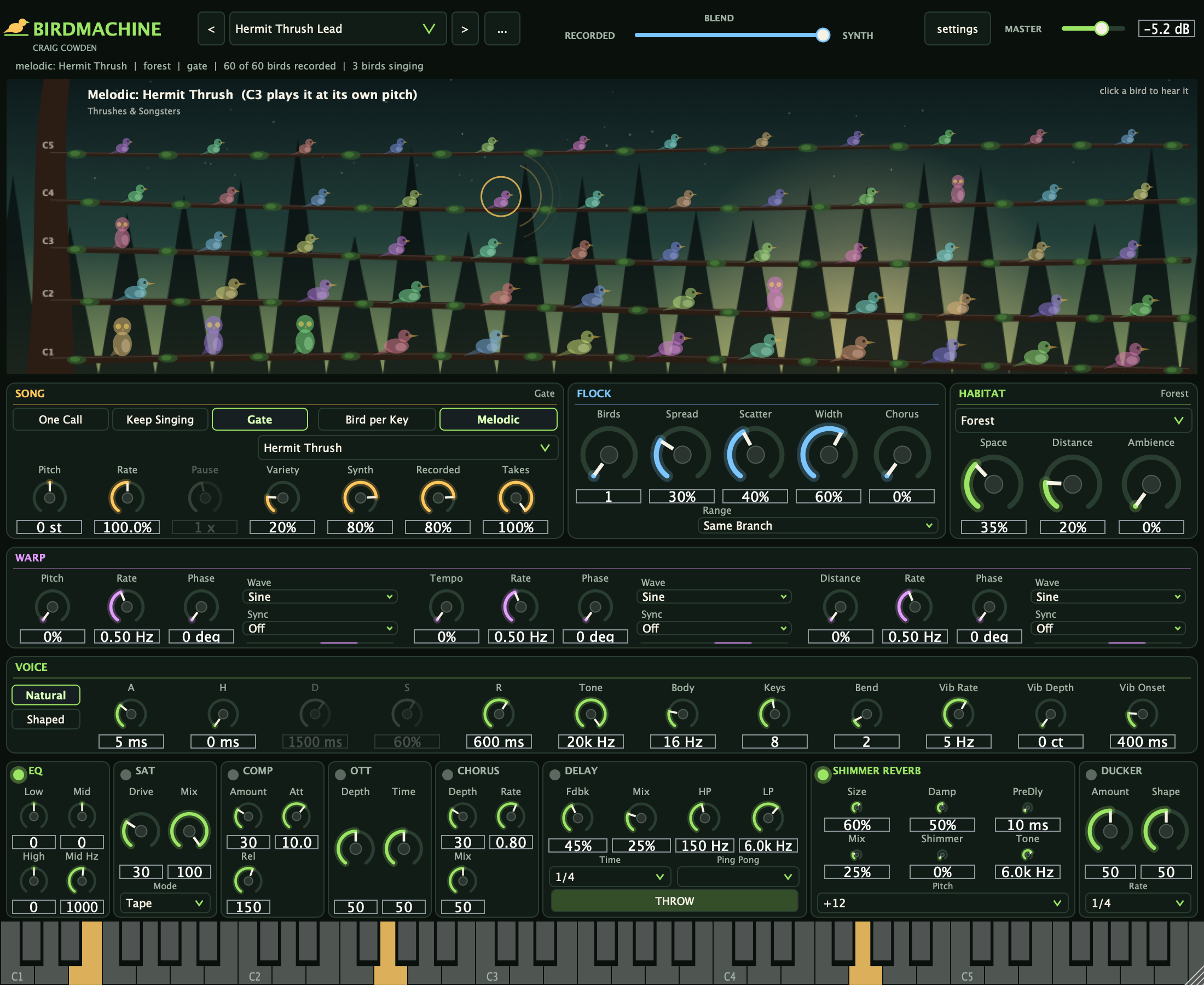Open the Warp Pitch Wave Sine dropdown
The height and width of the screenshot is (985, 1204).
320,597
